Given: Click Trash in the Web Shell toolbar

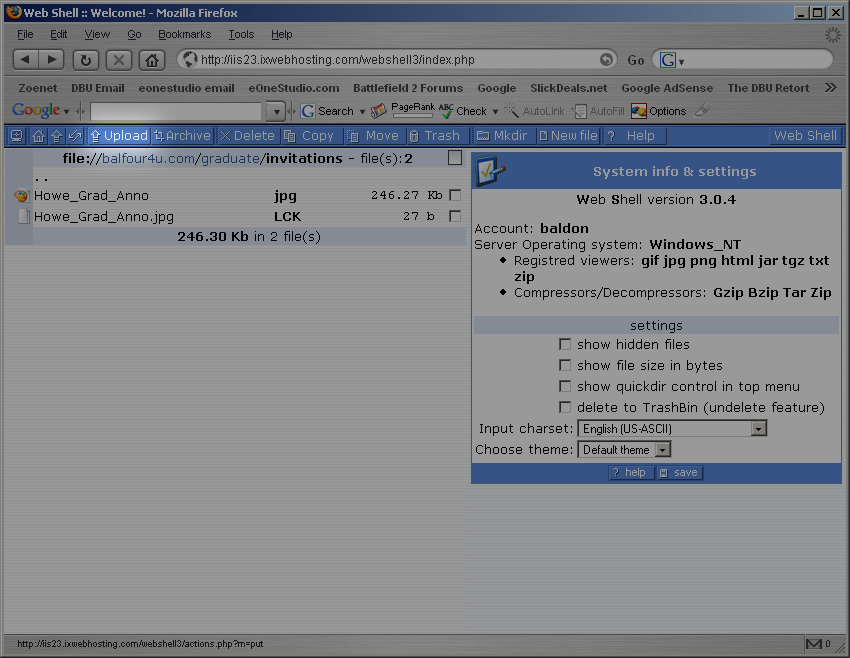Looking at the screenshot, I should point(435,136).
